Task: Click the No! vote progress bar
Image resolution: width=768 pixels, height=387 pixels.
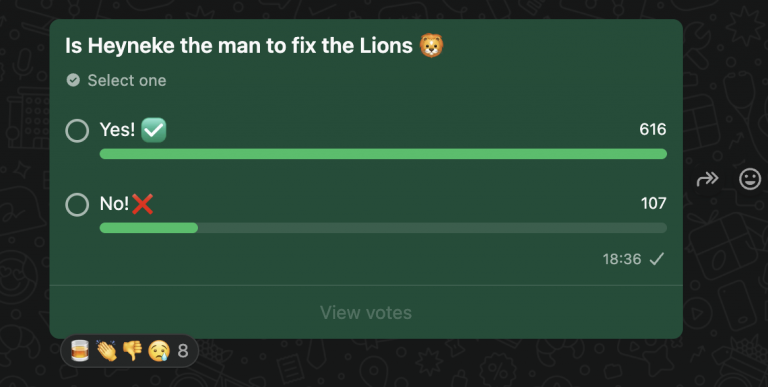Action: coord(383,228)
